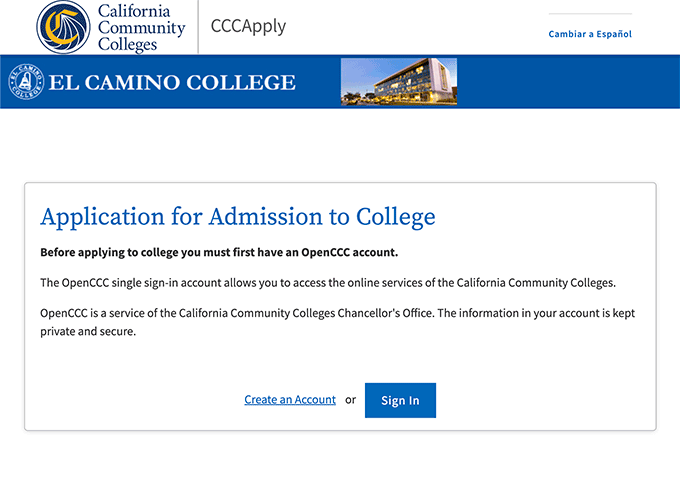Click the gray line above Cambiar a Español
680x497 pixels.
pos(590,14)
